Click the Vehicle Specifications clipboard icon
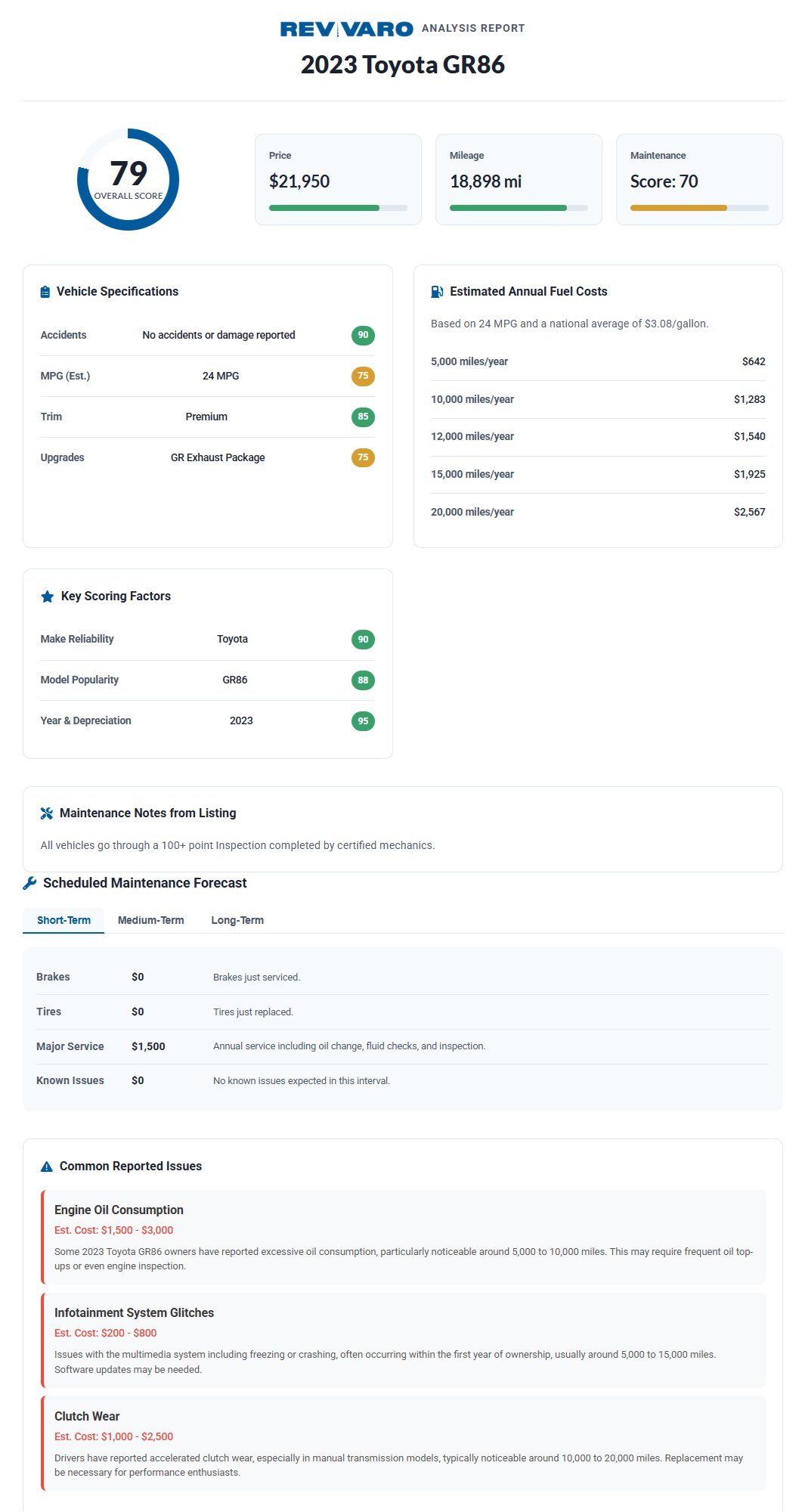The width and height of the screenshot is (805, 1512). coord(45,292)
